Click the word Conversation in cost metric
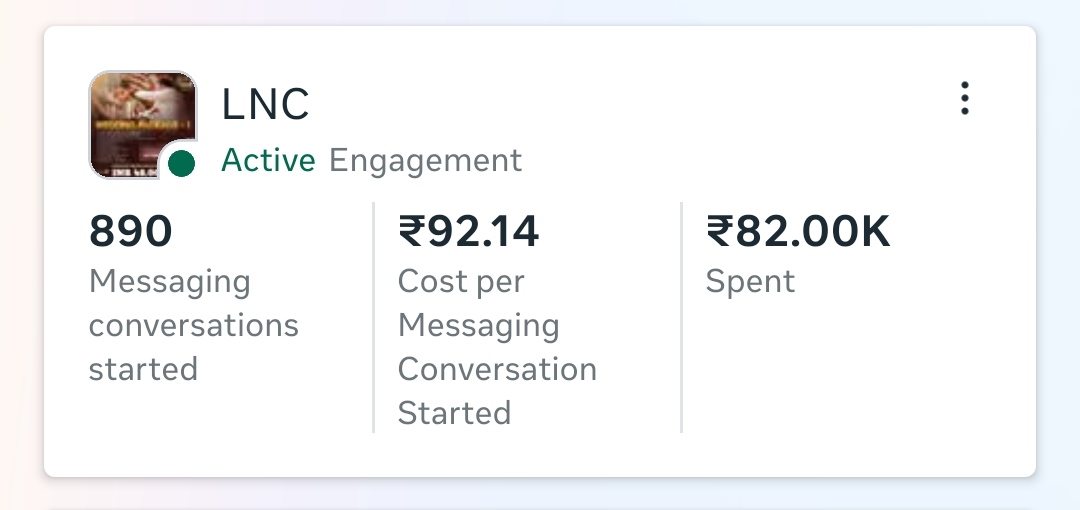1080x510 pixels. pyautogui.click(x=497, y=369)
